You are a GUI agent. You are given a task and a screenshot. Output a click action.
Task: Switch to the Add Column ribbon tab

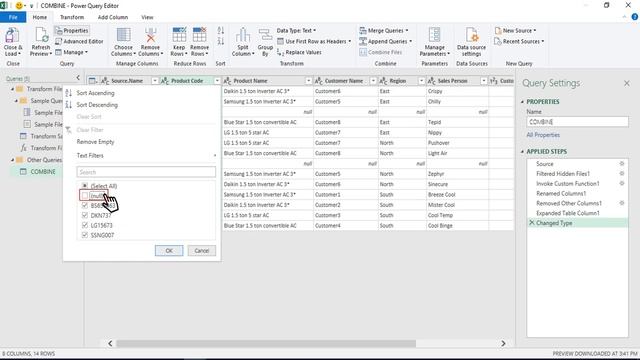(113, 17)
